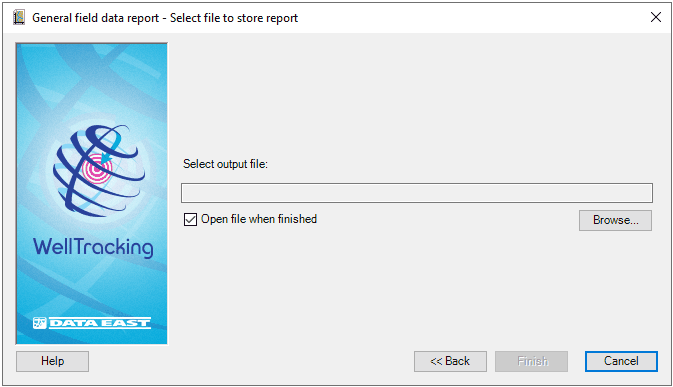Click the WellTracking banner image
673x387 pixels.
click(x=91, y=194)
